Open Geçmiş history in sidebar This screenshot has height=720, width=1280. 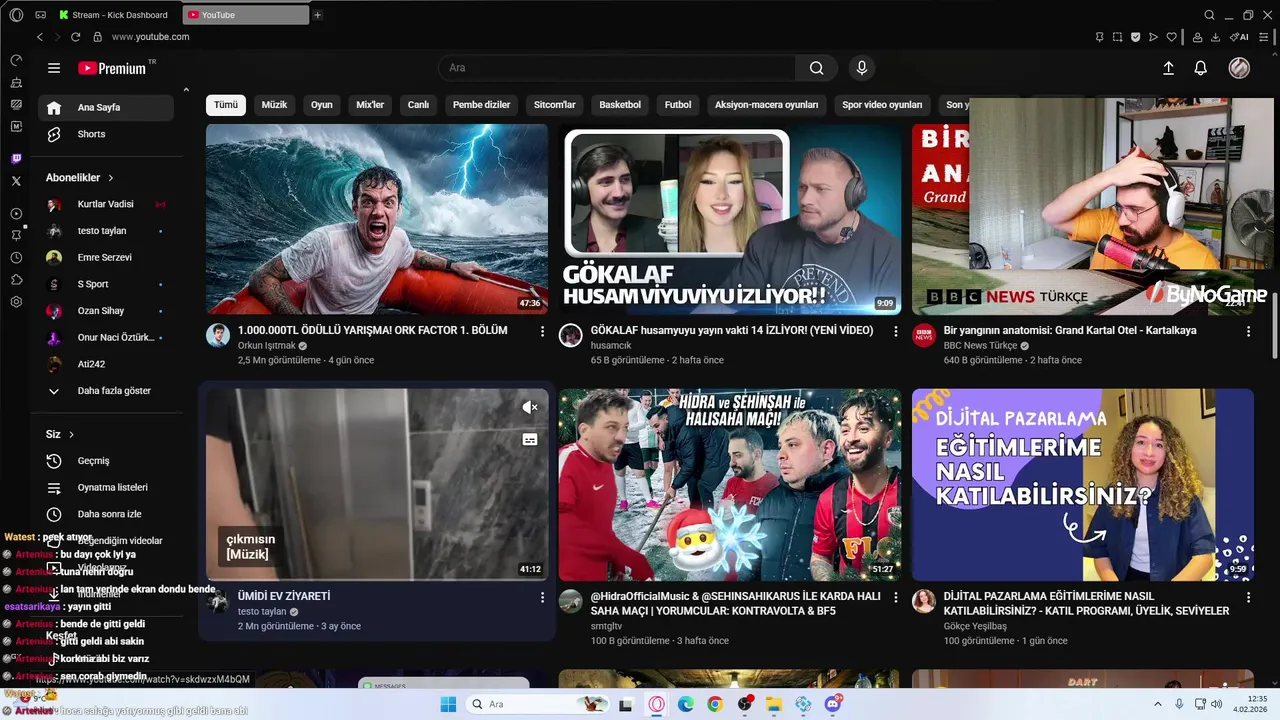tap(106, 461)
